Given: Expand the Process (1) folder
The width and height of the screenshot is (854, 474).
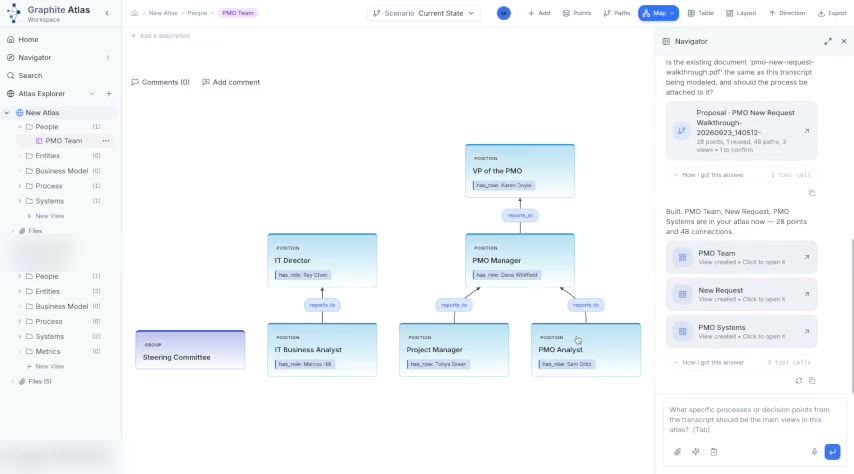Looking at the screenshot, I should [x=20, y=186].
